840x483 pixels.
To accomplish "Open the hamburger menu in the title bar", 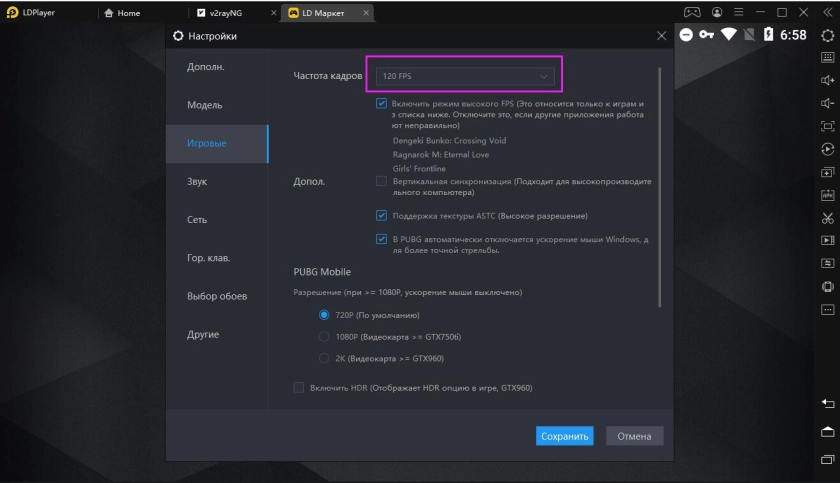I will pyautogui.click(x=739, y=12).
